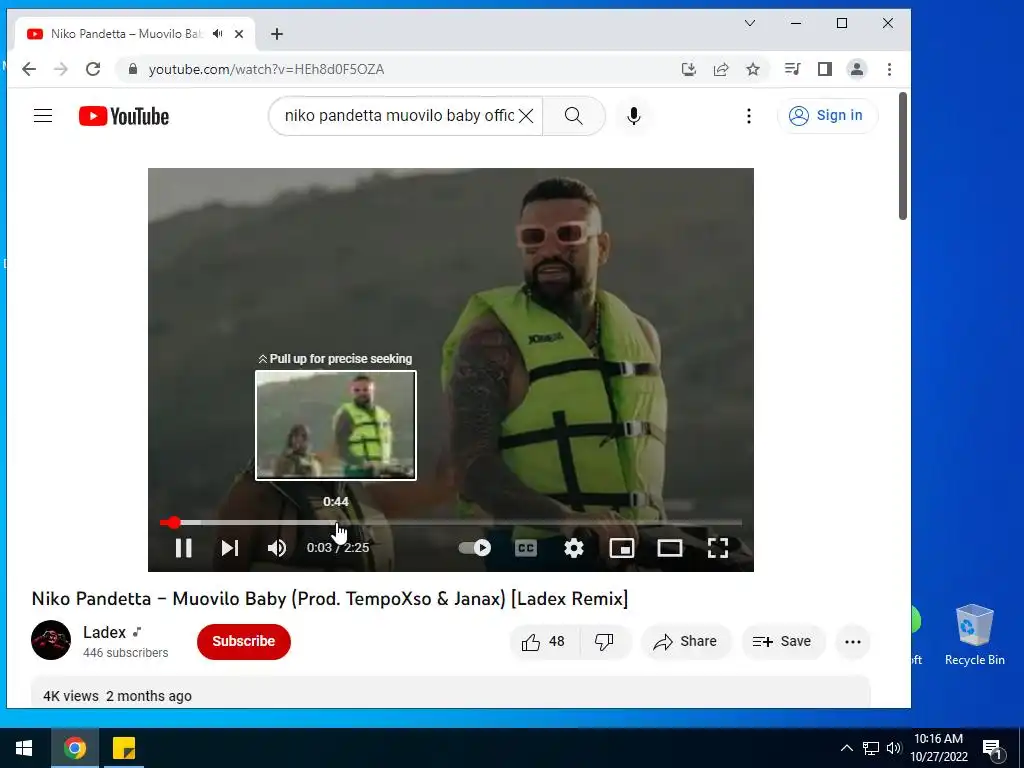Open a new Chrome tab
This screenshot has width=1024, height=768.
[277, 34]
